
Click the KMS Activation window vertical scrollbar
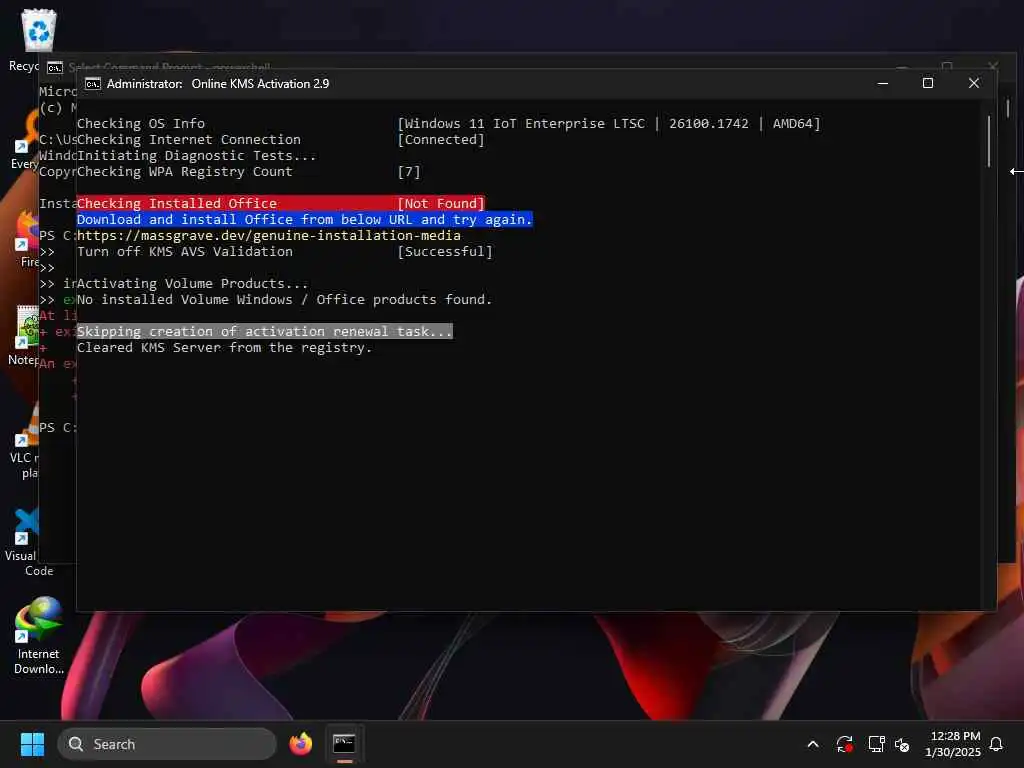(989, 141)
